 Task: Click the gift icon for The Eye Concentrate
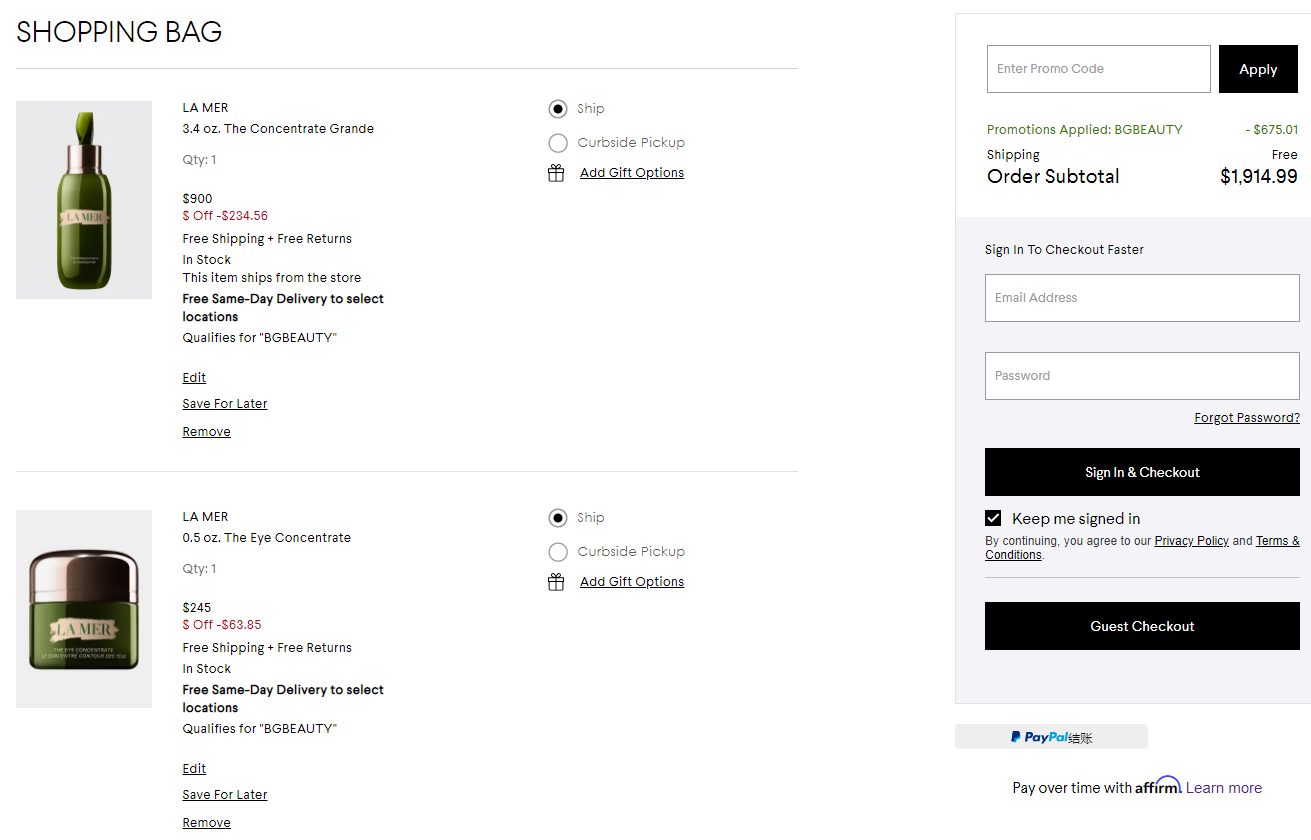(x=556, y=582)
